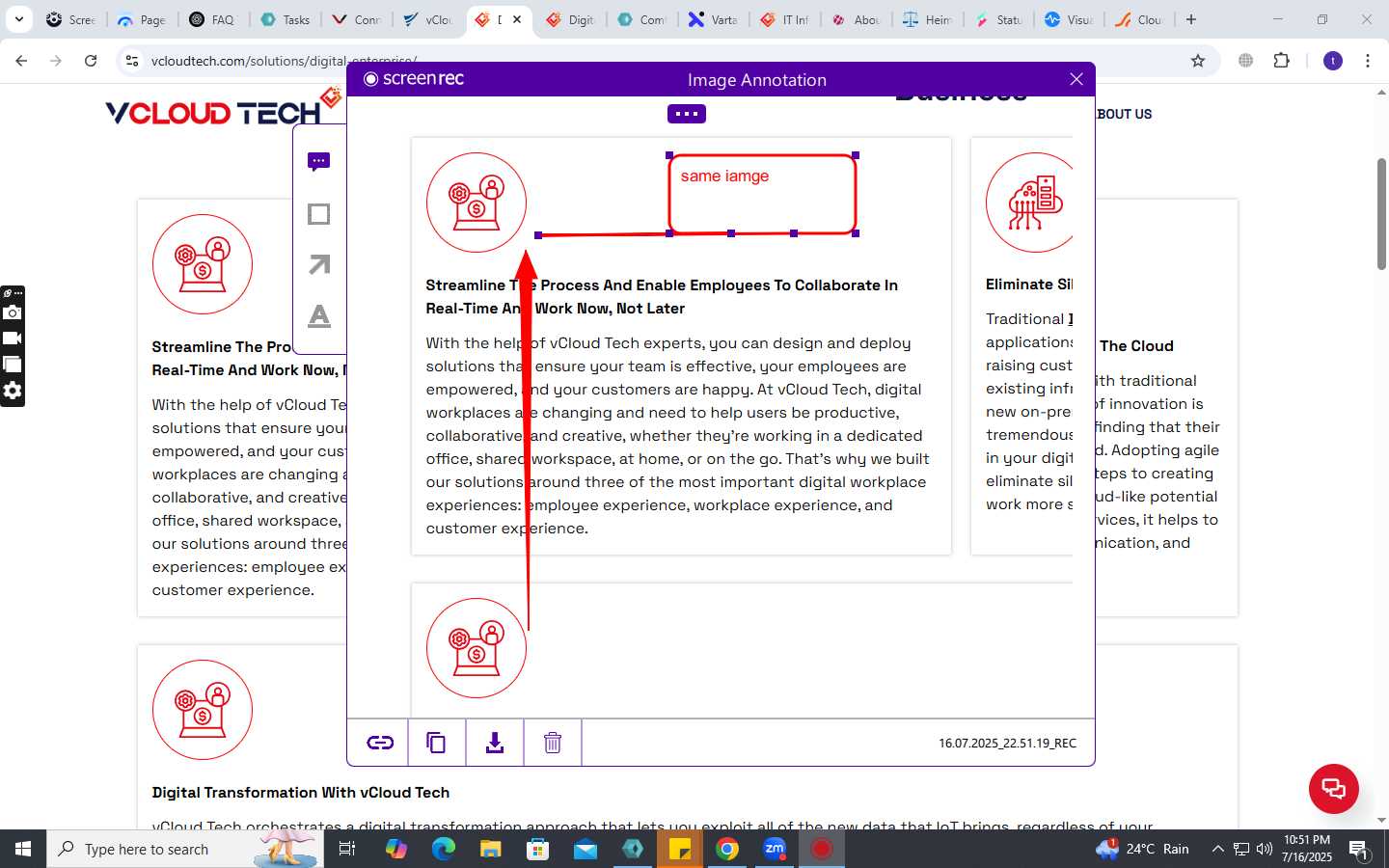This screenshot has height=868, width=1389.
Task: Download the annotated image
Action: [x=495, y=743]
